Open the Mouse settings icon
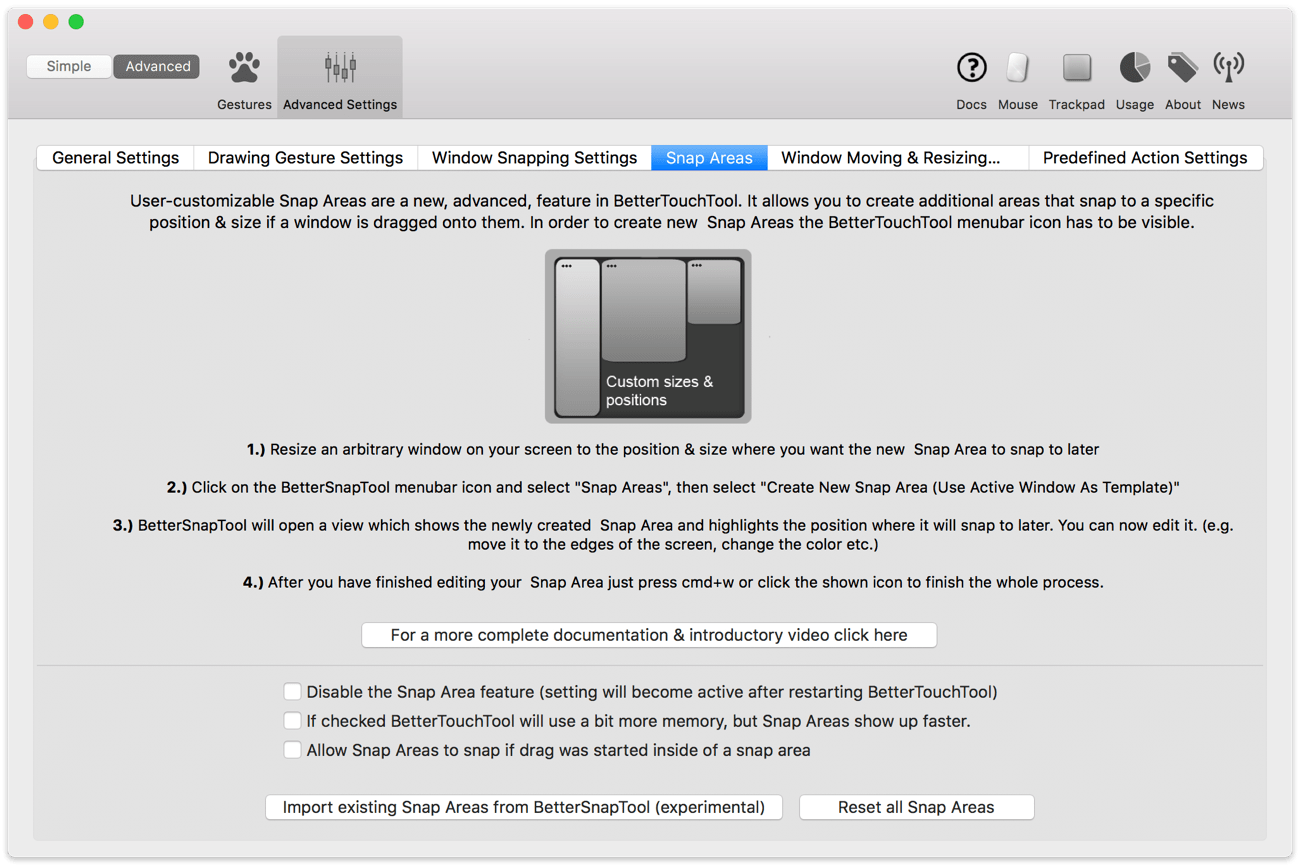 pyautogui.click(x=1017, y=68)
